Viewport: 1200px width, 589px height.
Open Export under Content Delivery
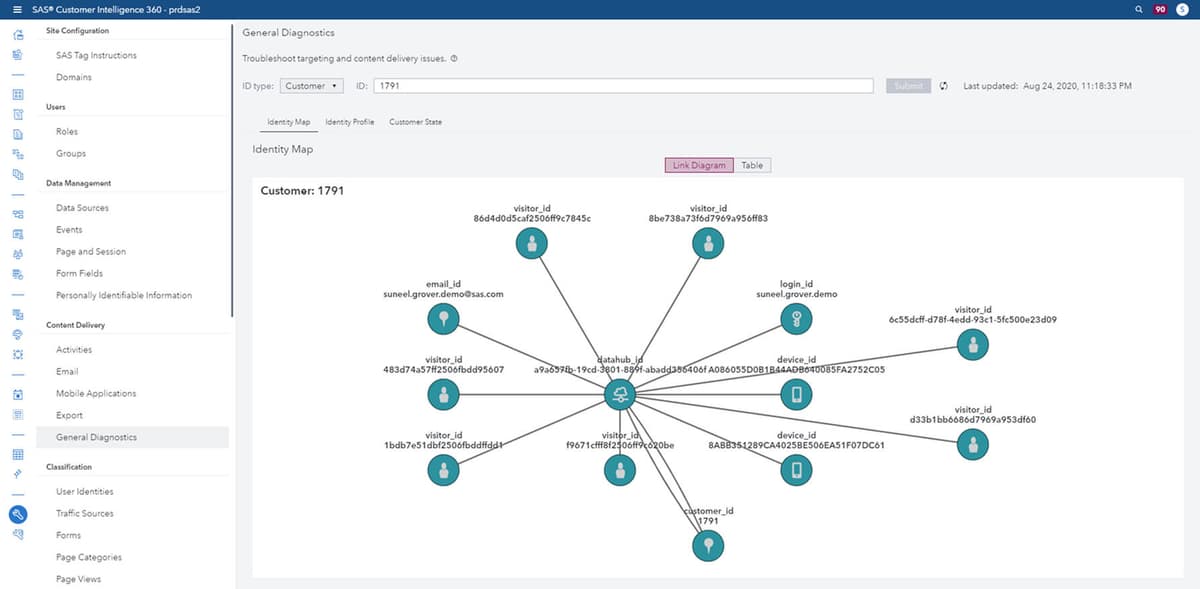point(70,415)
